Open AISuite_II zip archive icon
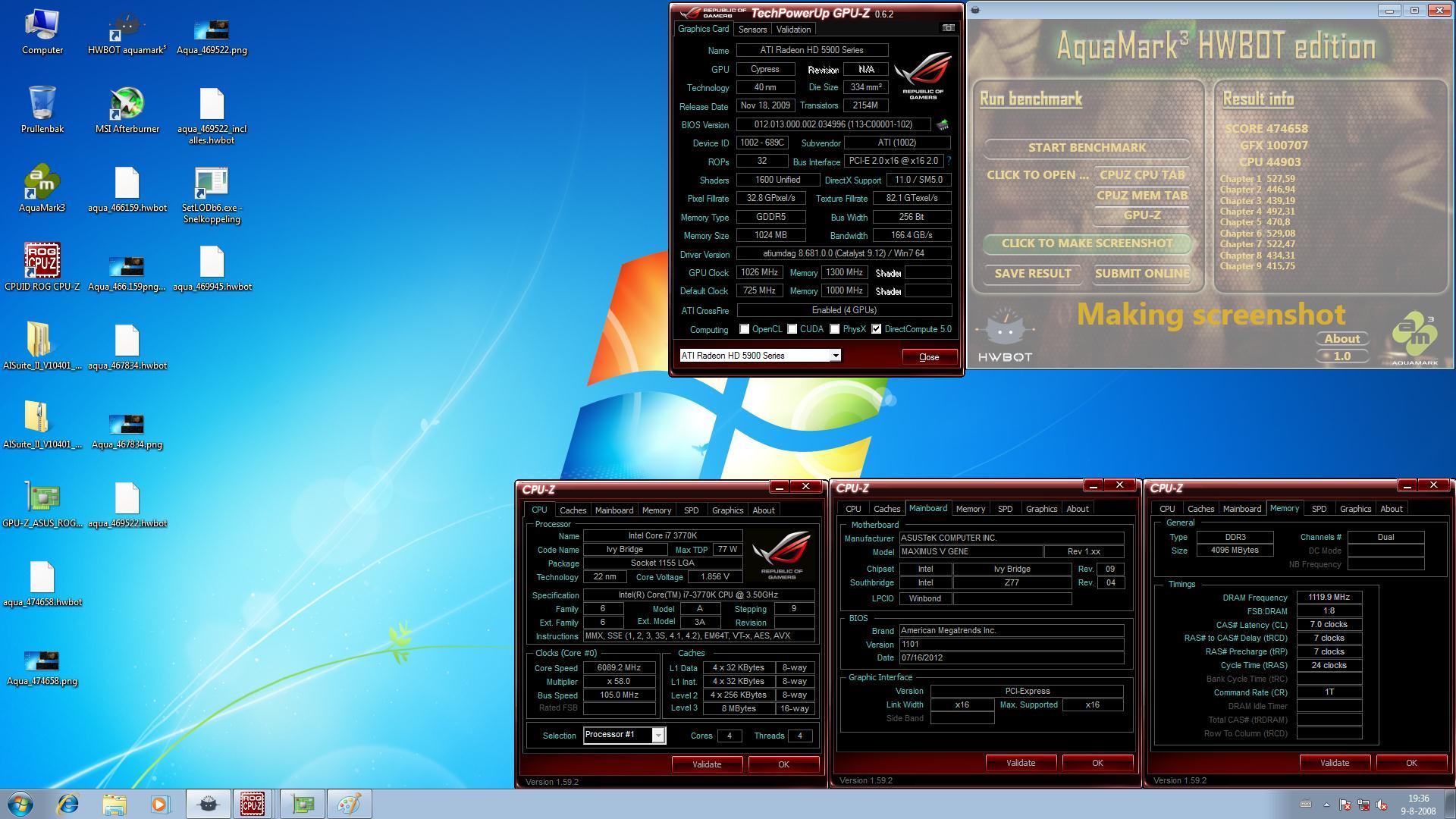Image resolution: width=1456 pixels, height=819 pixels. pos(42,425)
